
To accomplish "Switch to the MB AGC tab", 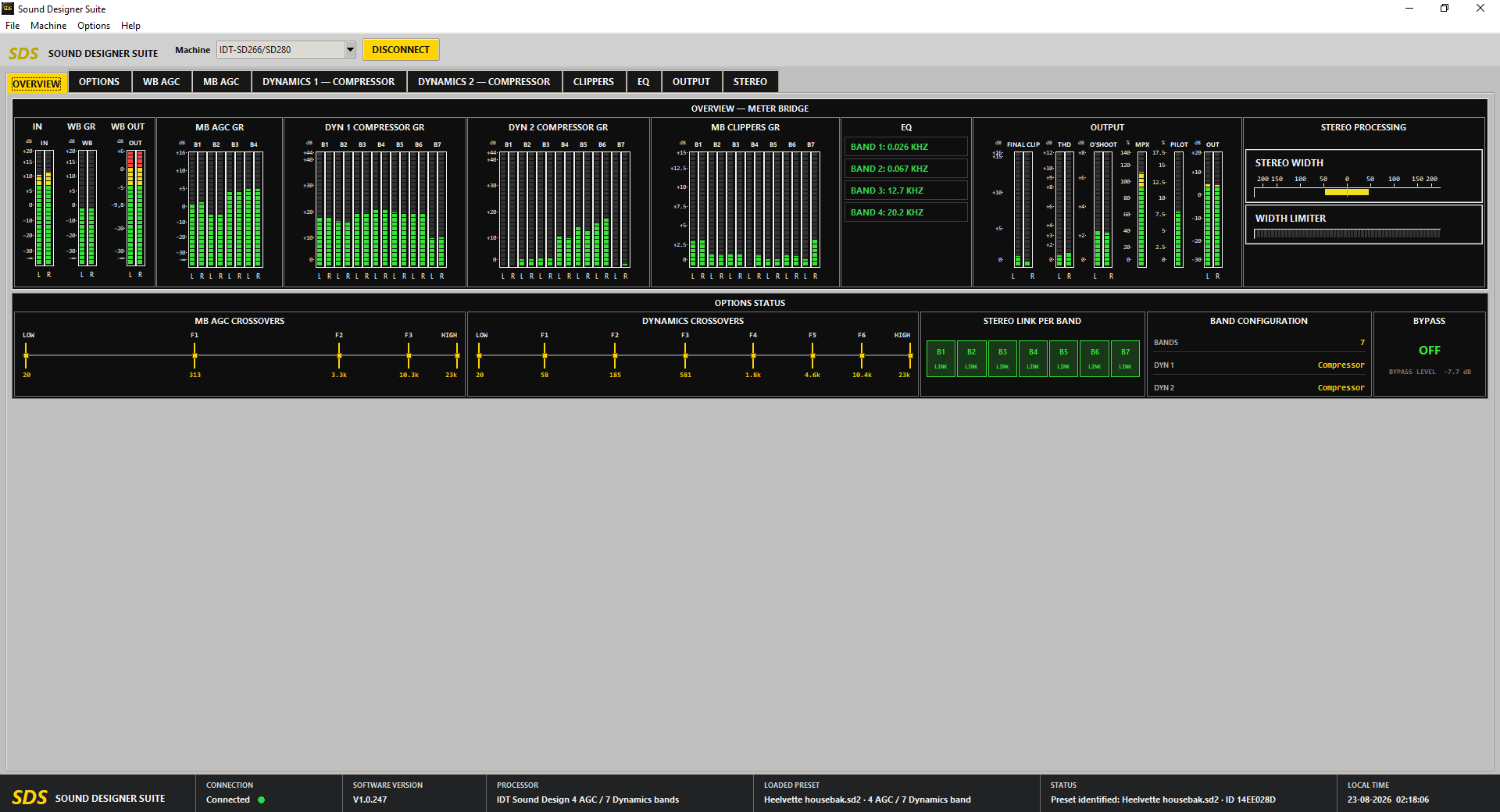I will point(221,82).
